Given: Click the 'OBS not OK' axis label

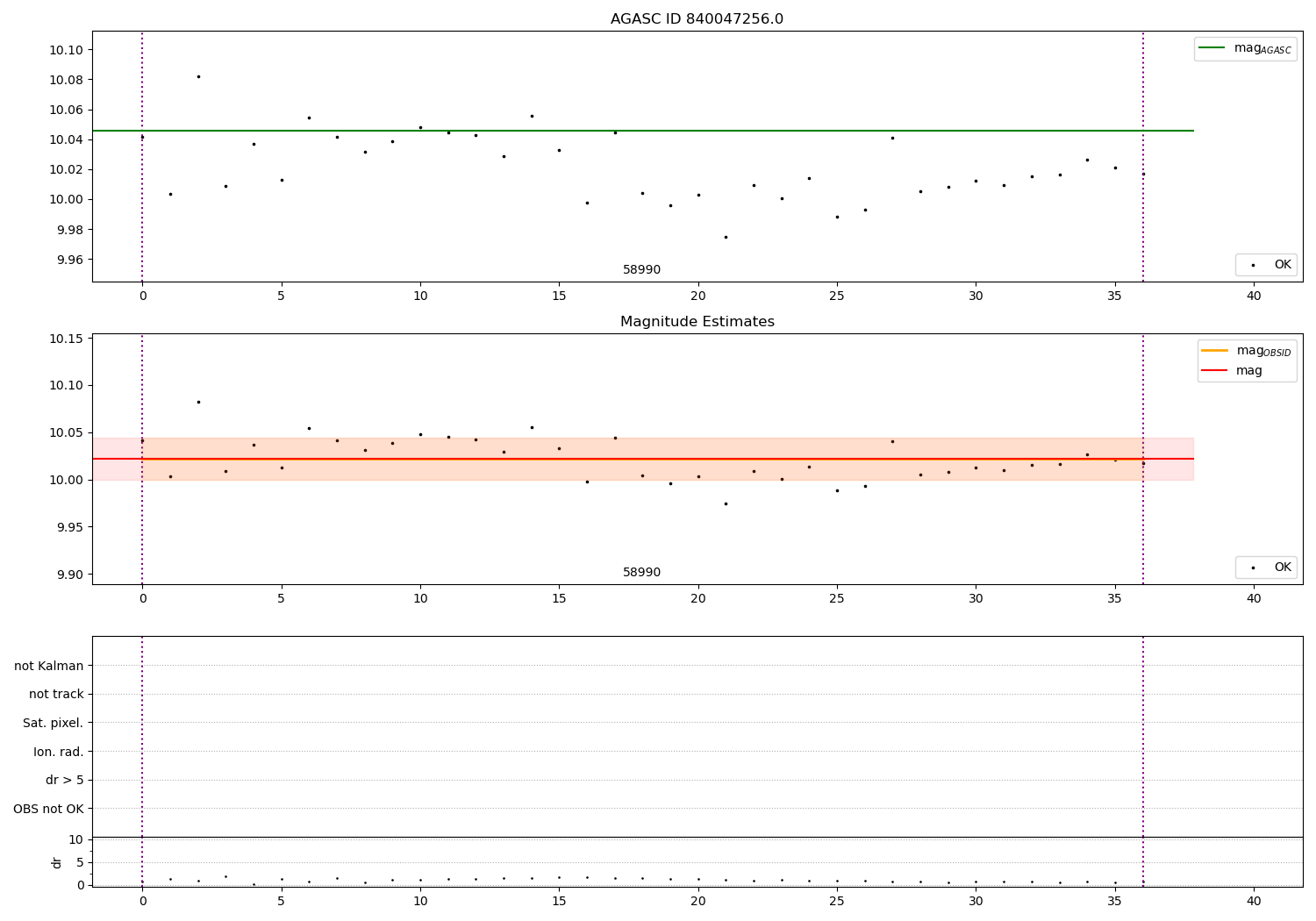Looking at the screenshot, I should click(48, 809).
